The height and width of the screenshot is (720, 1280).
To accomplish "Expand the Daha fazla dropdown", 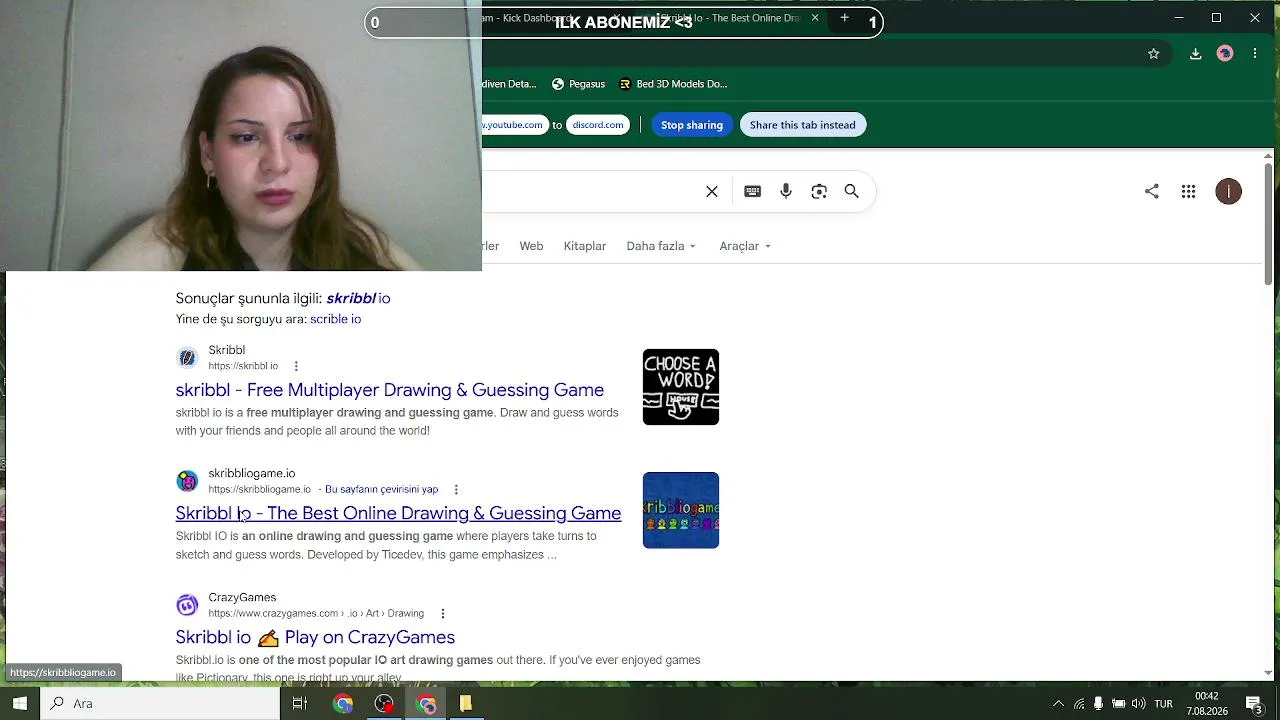I will click(x=661, y=246).
